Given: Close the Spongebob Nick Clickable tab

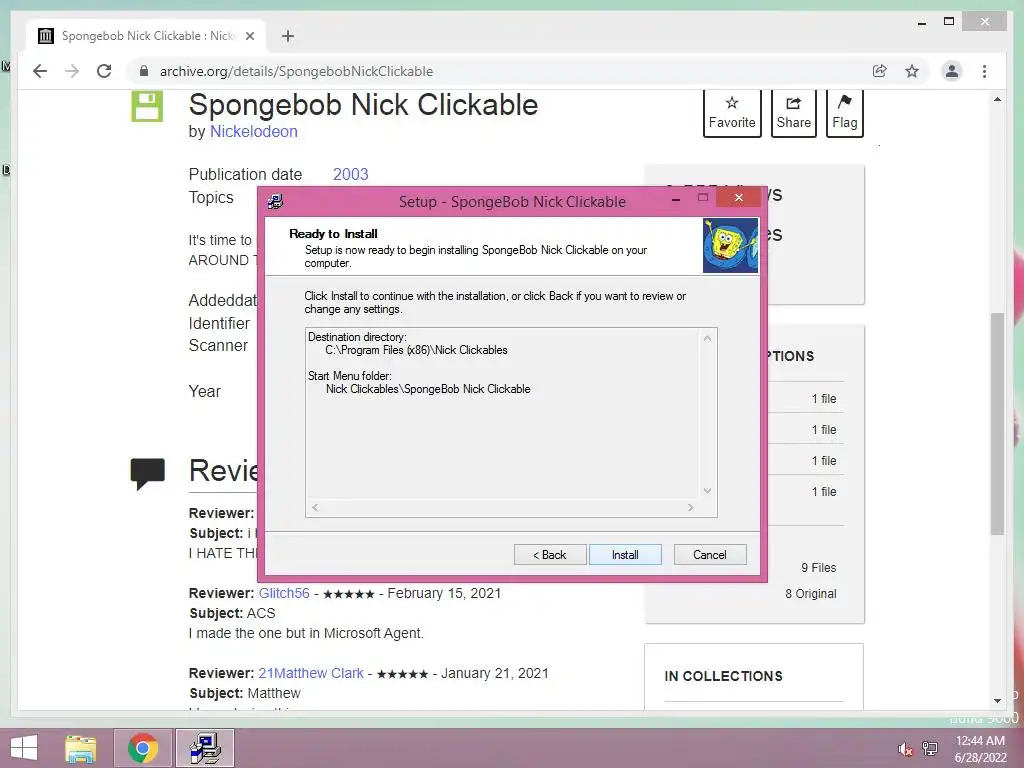Looking at the screenshot, I should coord(249,36).
